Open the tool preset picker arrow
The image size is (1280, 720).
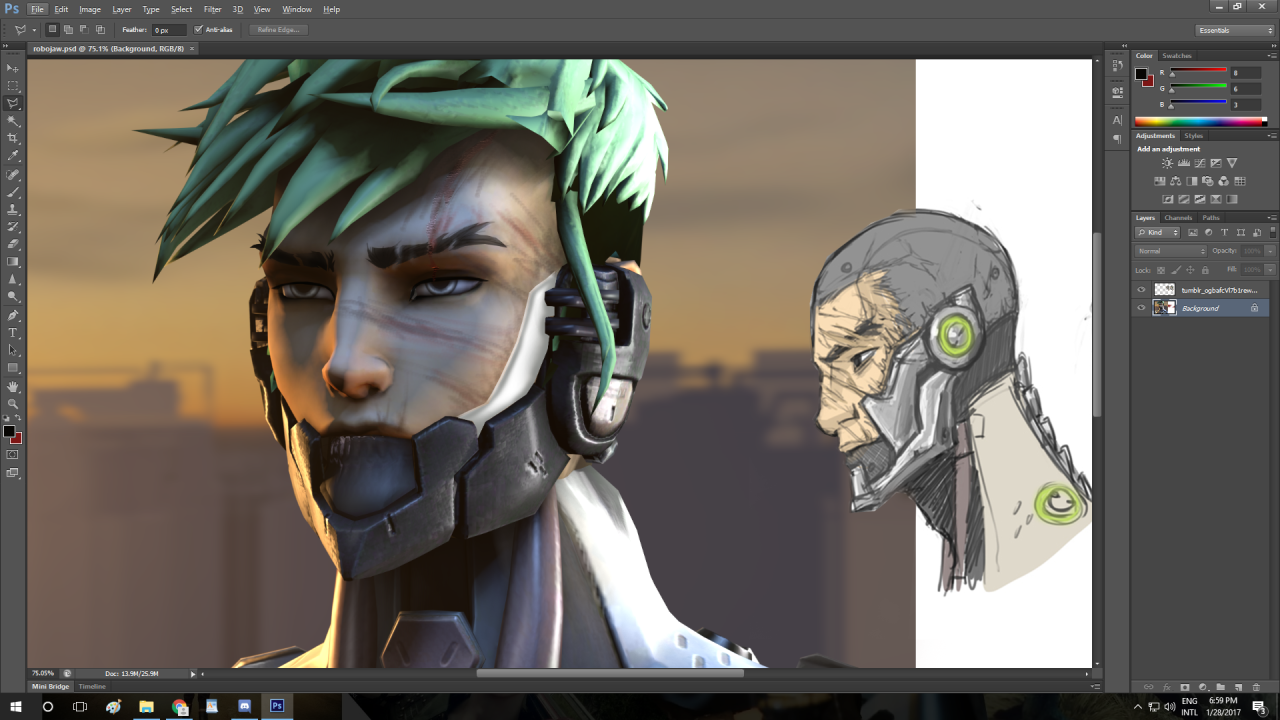tap(34, 30)
